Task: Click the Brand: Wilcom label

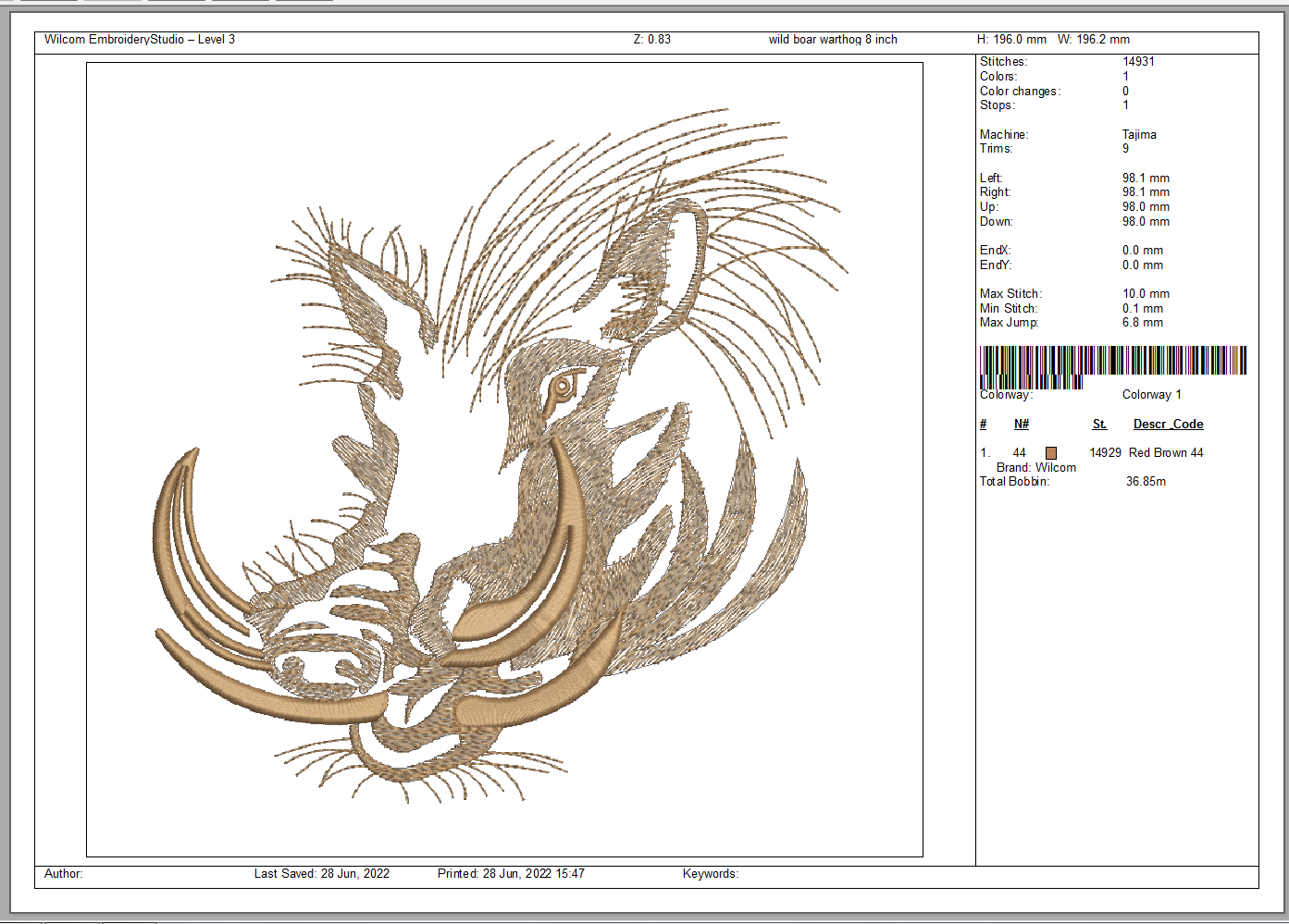Action: pyautogui.click(x=1035, y=468)
